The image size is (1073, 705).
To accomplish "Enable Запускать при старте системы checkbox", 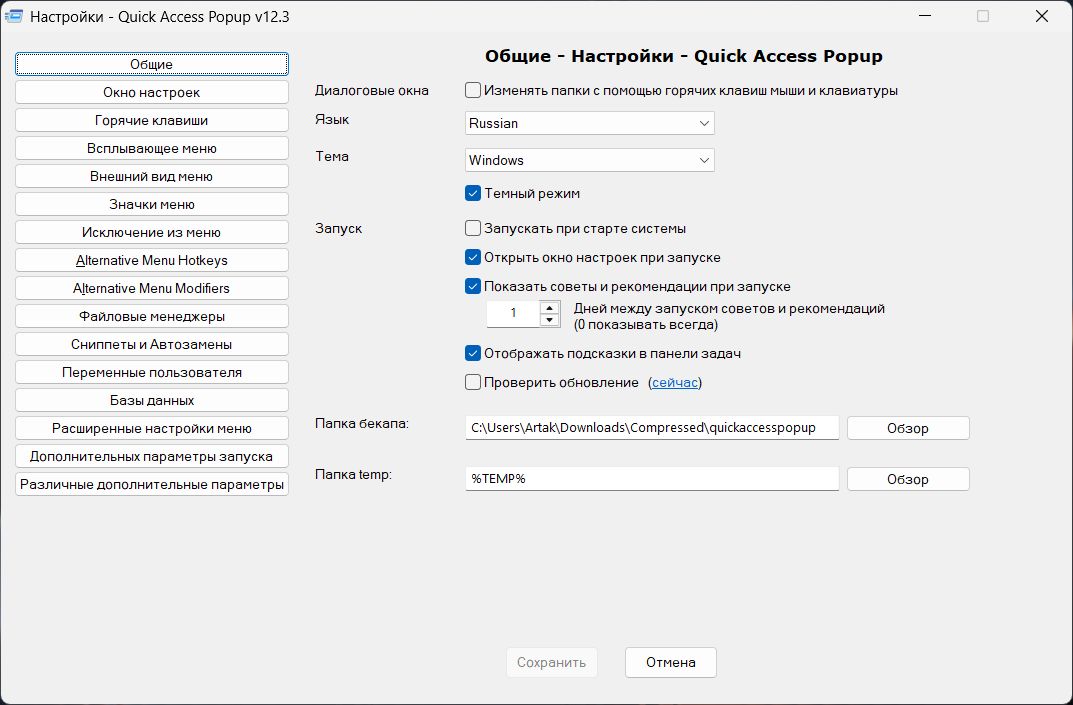I will (x=473, y=228).
